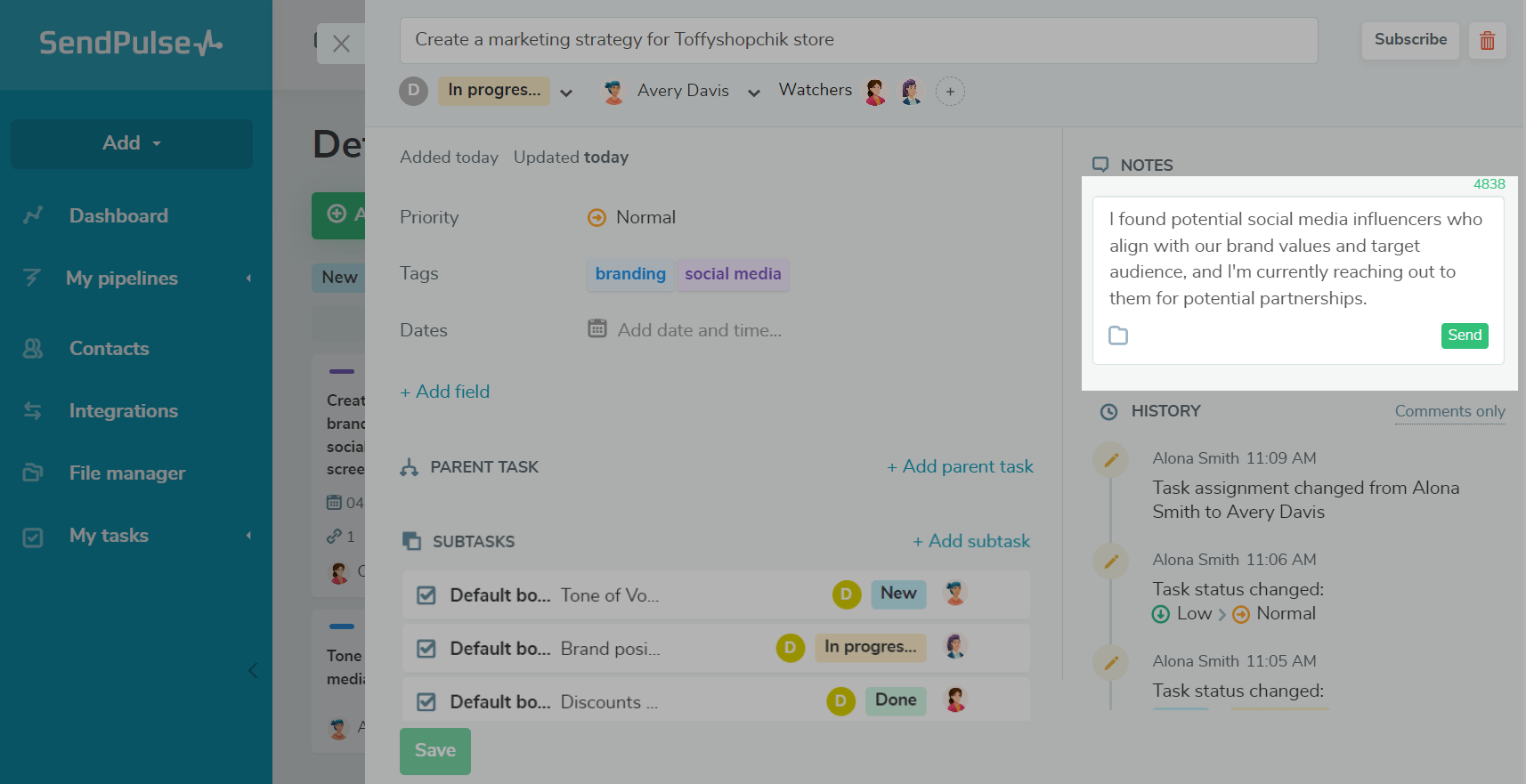Screen dimensions: 1526x784
Task: Open the File manager sidebar icon
Action: click(33, 473)
